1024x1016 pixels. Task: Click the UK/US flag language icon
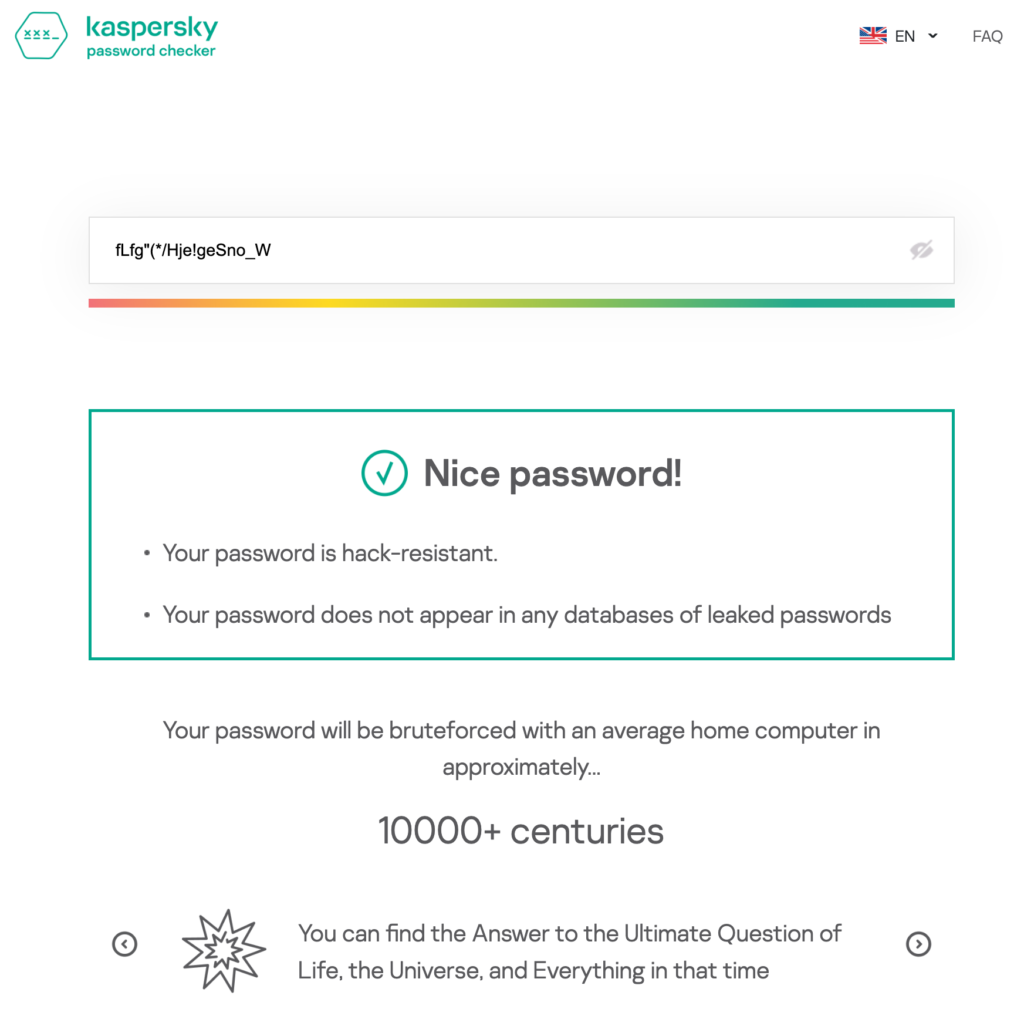tap(872, 35)
